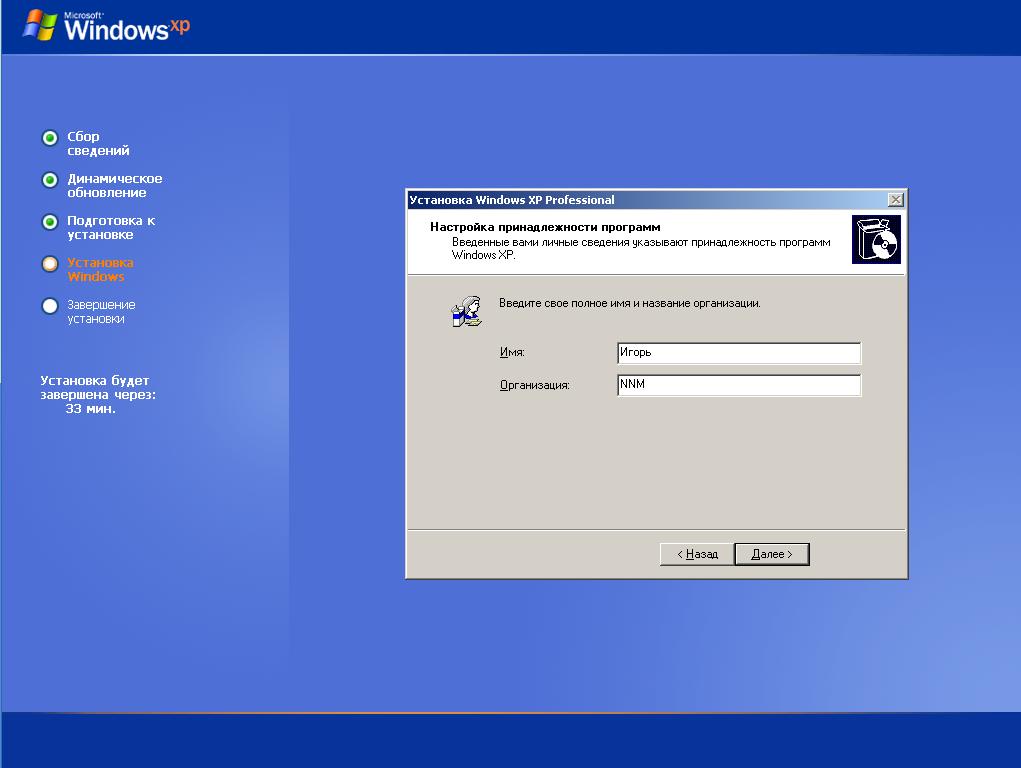1021x768 pixels.
Task: Close the Установка Windows XP Professional dialog
Action: [895, 200]
